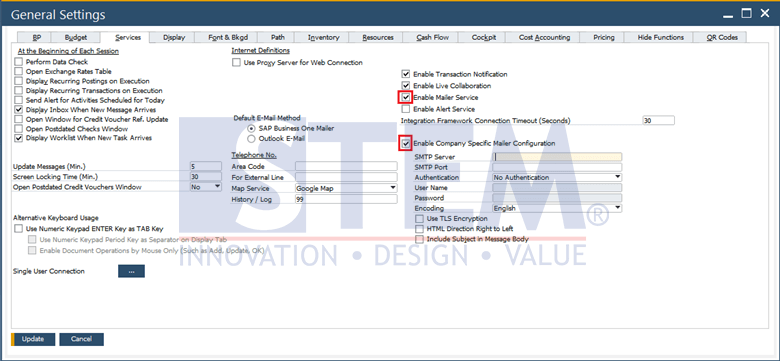Check Display Recurring Transactions on Execution
The image size is (780, 361).
19,90
